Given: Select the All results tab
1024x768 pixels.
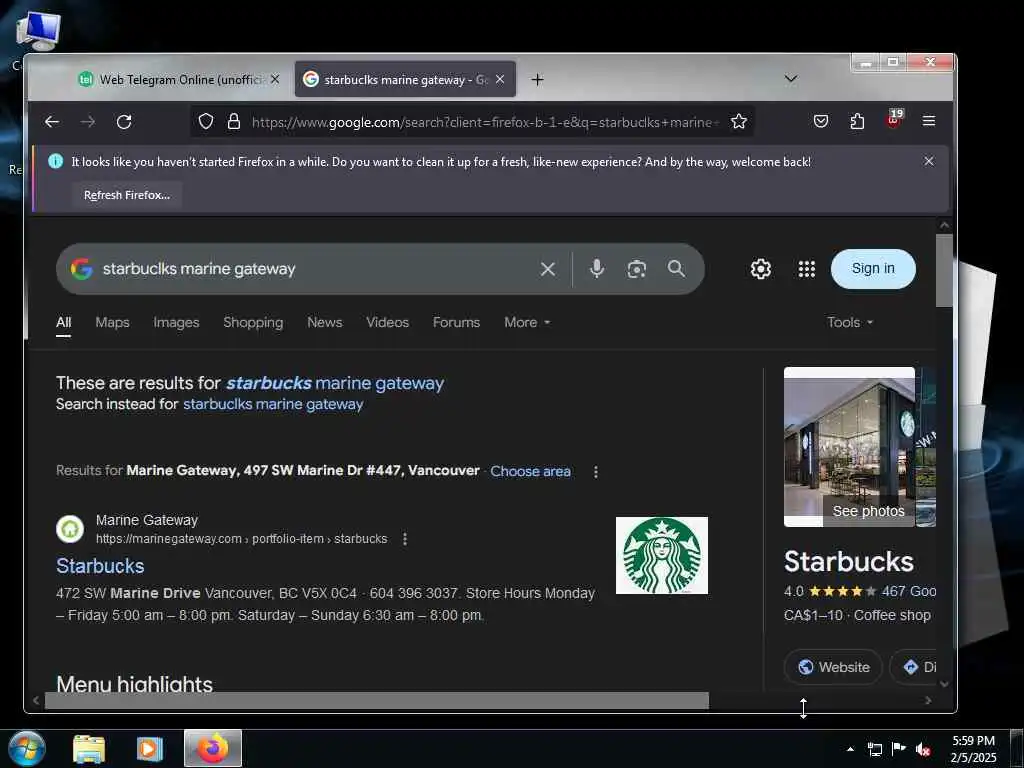Looking at the screenshot, I should click(63, 323).
